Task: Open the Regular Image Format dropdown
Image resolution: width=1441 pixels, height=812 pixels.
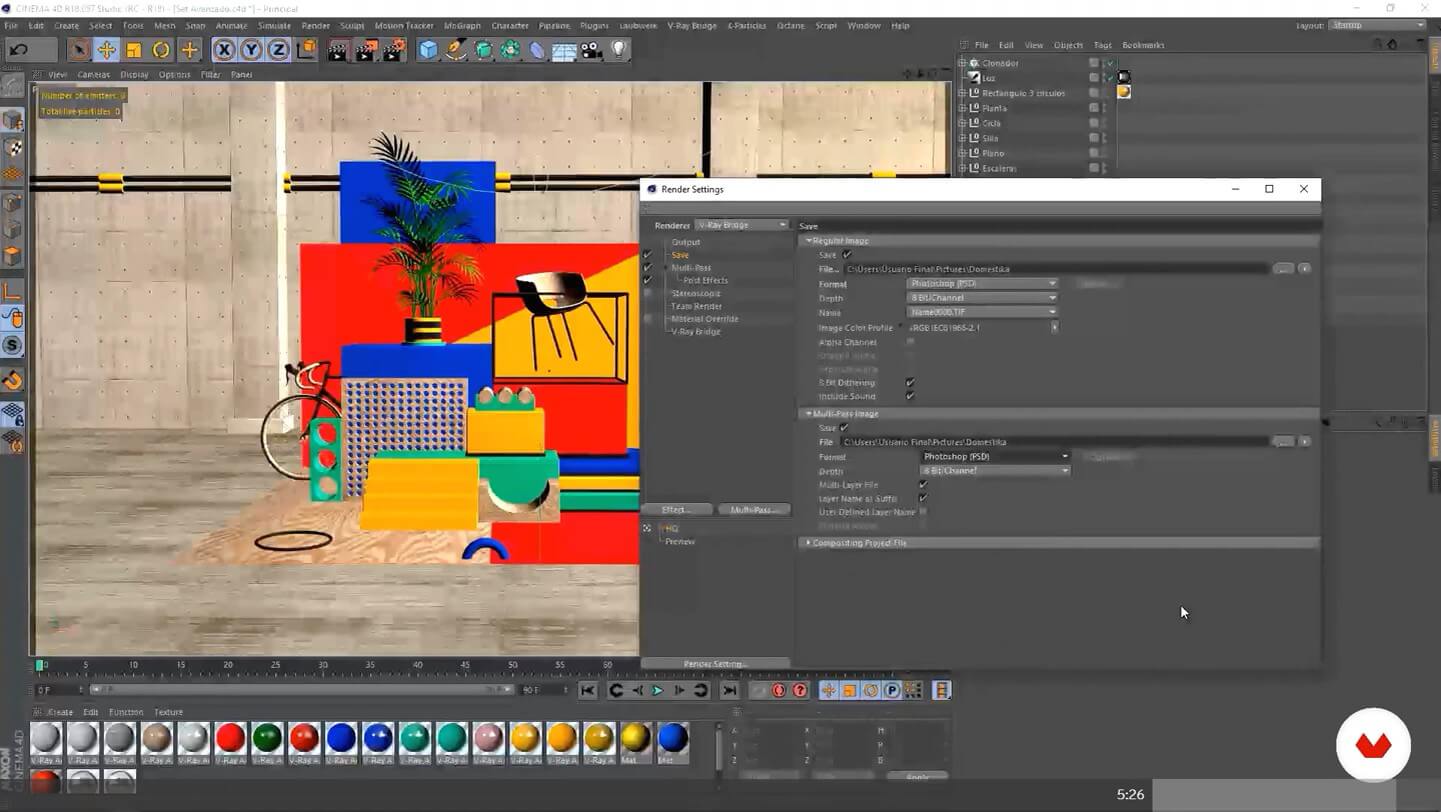Action: click(x=982, y=284)
